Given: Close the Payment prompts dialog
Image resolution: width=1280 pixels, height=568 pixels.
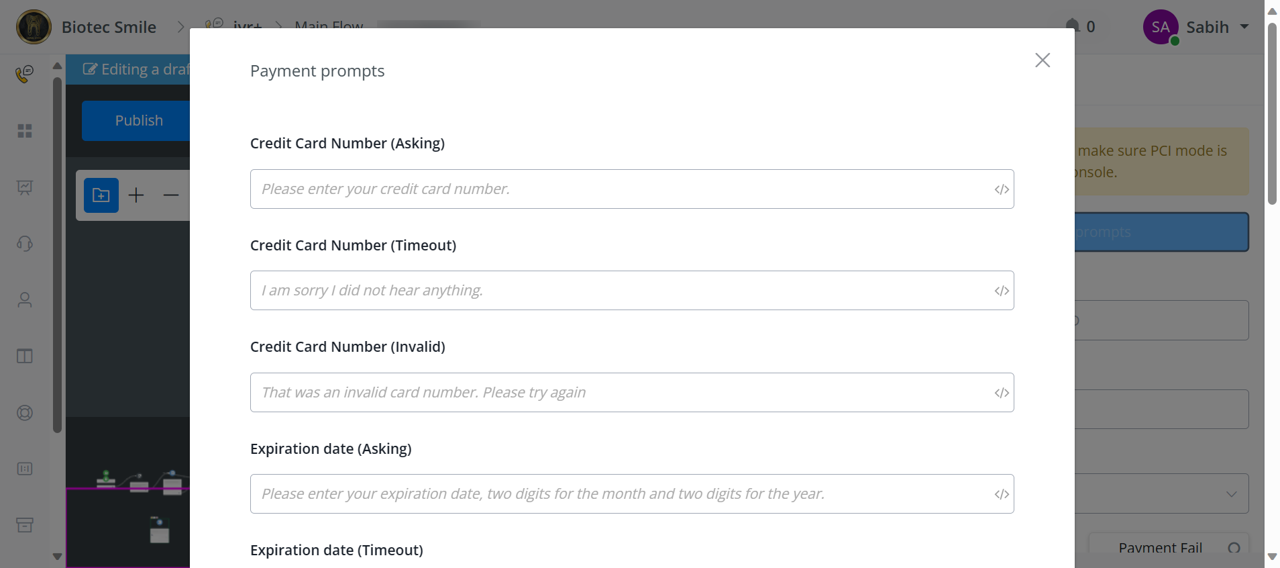Looking at the screenshot, I should pyautogui.click(x=1042, y=60).
